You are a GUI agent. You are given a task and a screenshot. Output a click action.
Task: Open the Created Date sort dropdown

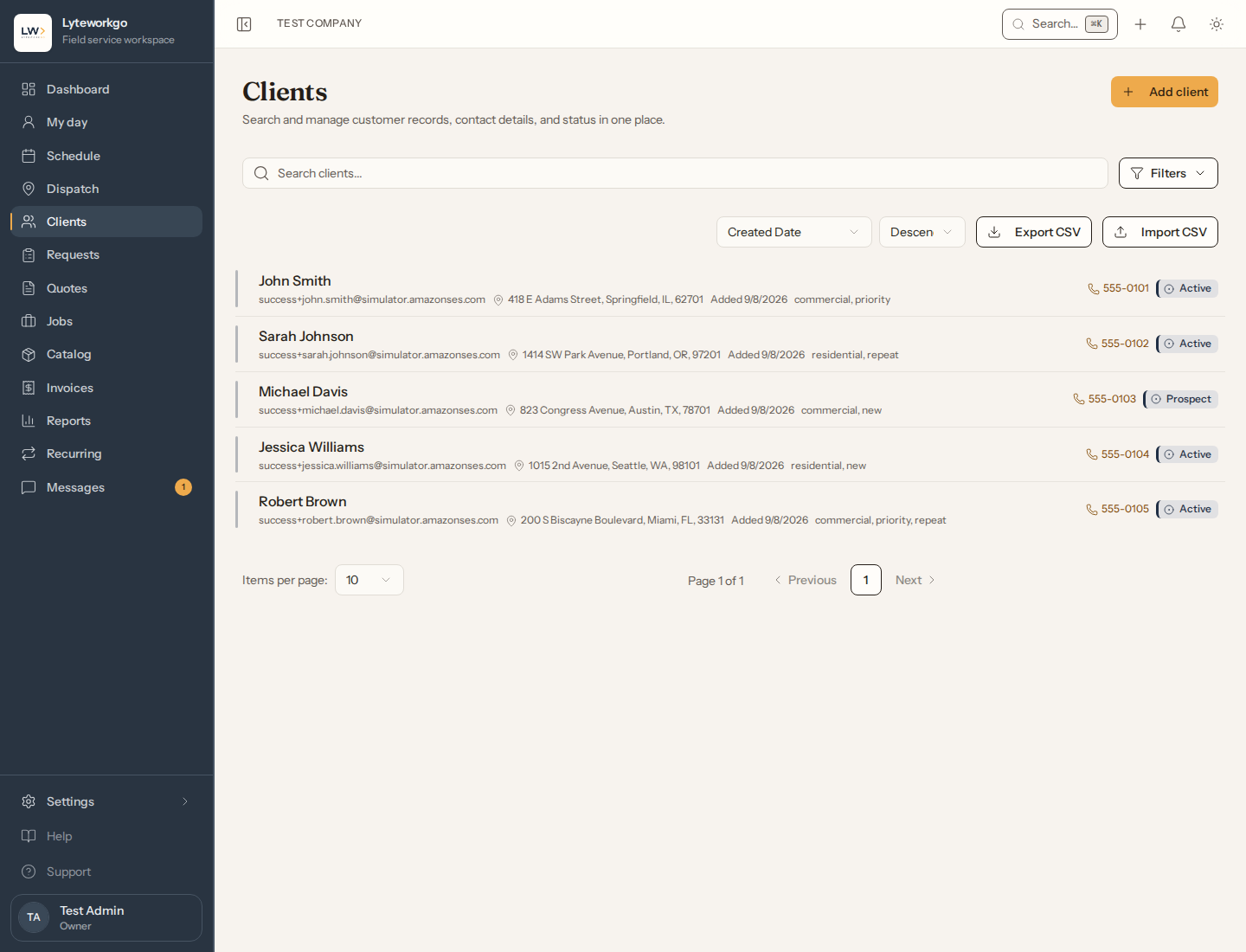(793, 232)
